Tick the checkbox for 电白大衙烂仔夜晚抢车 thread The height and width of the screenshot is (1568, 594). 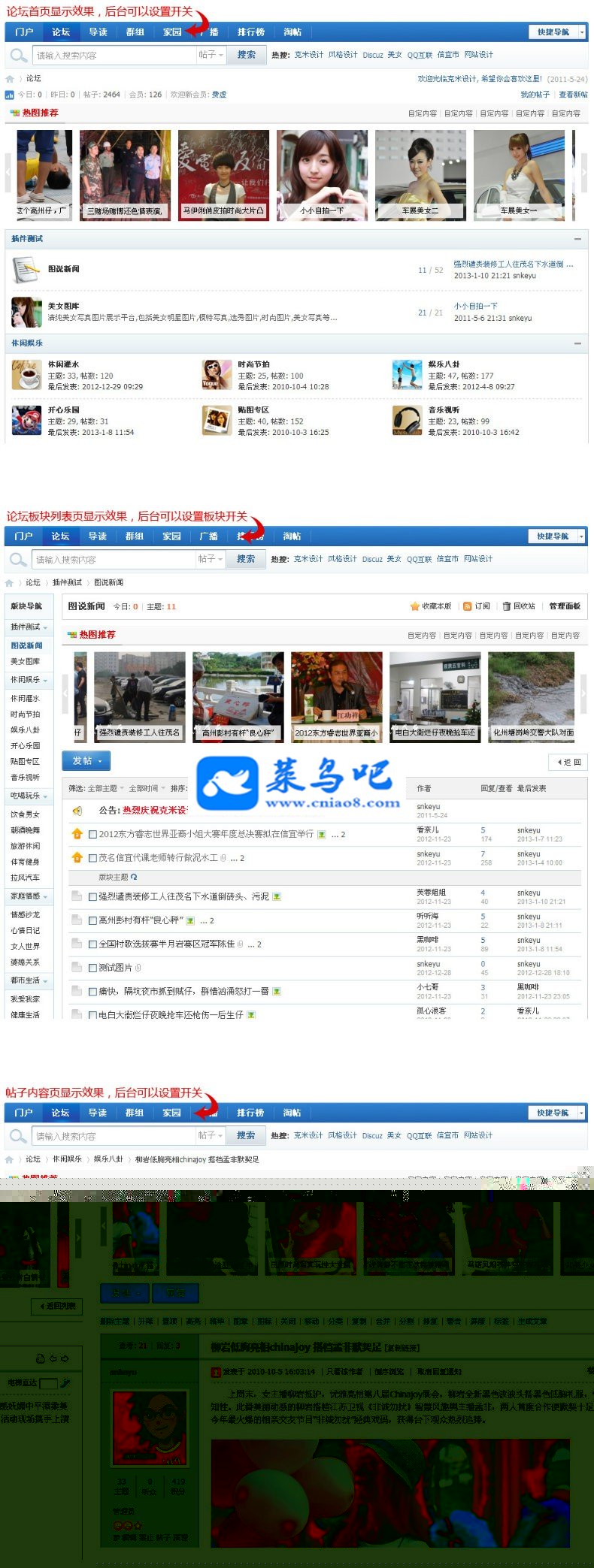[92, 1014]
